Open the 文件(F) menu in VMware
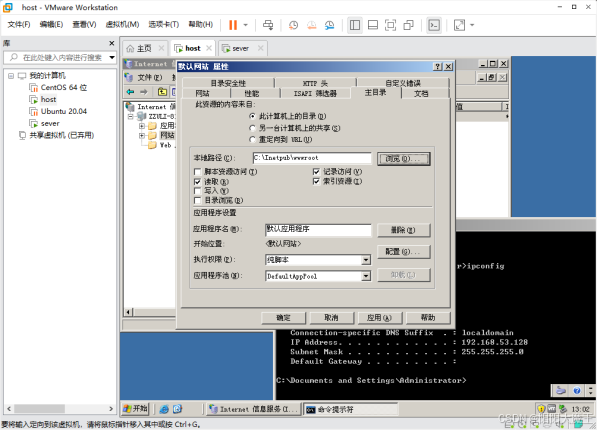 tap(19, 24)
